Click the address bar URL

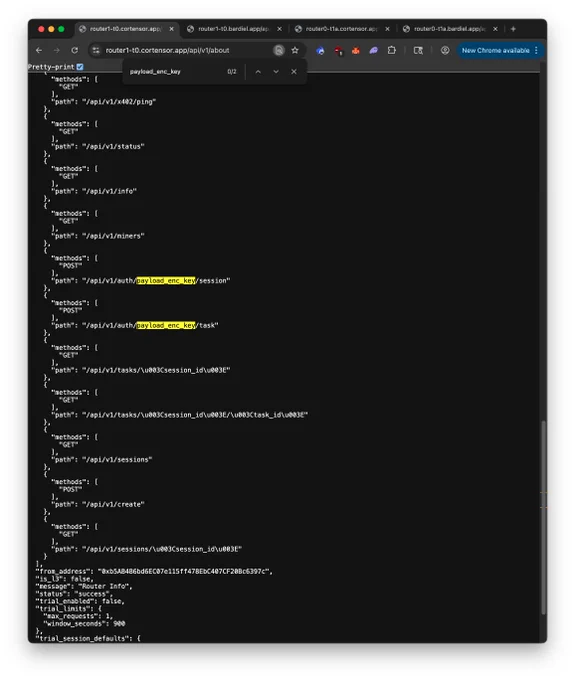coord(167,50)
